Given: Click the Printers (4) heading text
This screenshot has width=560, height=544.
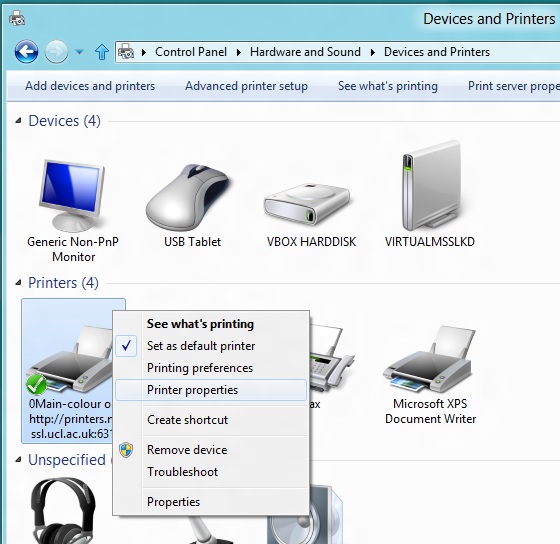Looking at the screenshot, I should [x=64, y=283].
